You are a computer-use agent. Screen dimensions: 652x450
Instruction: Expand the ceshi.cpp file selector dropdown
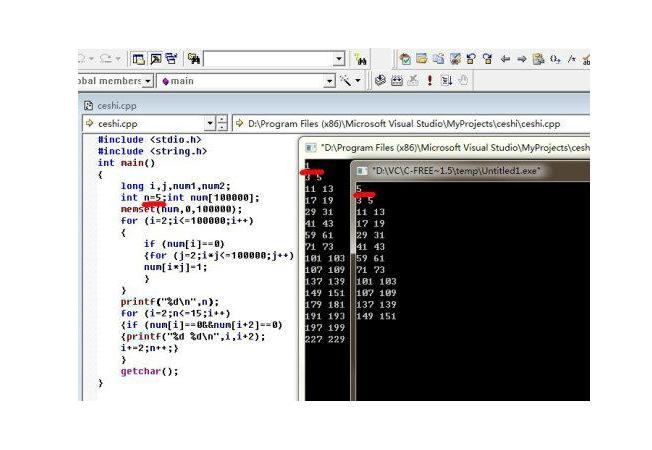click(x=210, y=124)
